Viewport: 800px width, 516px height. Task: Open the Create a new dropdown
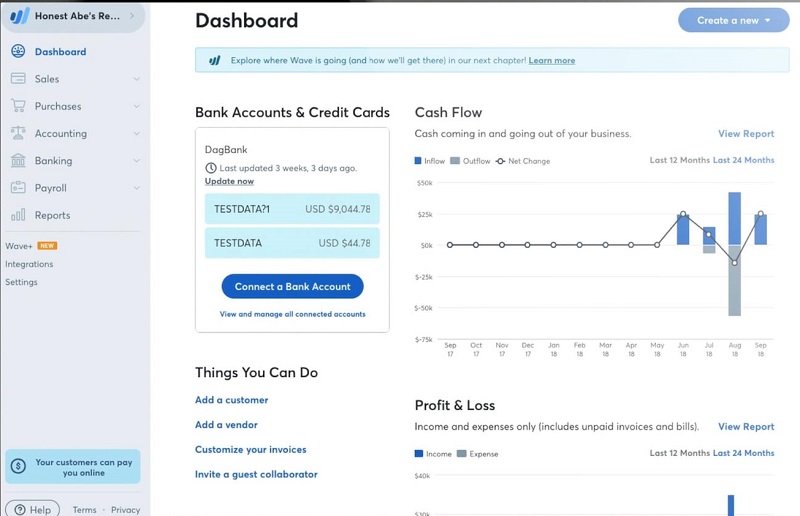click(733, 20)
